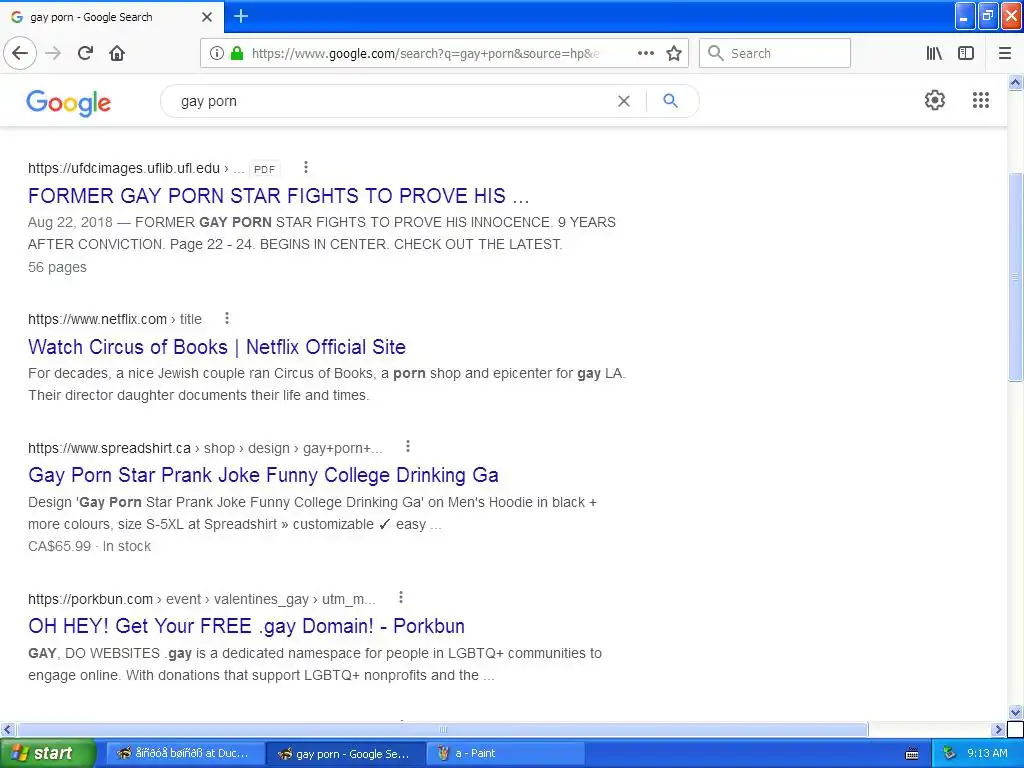The width and height of the screenshot is (1024, 768).
Task: Open the Get Your FREE .gay Domain Porkbun link
Action: tap(246, 626)
